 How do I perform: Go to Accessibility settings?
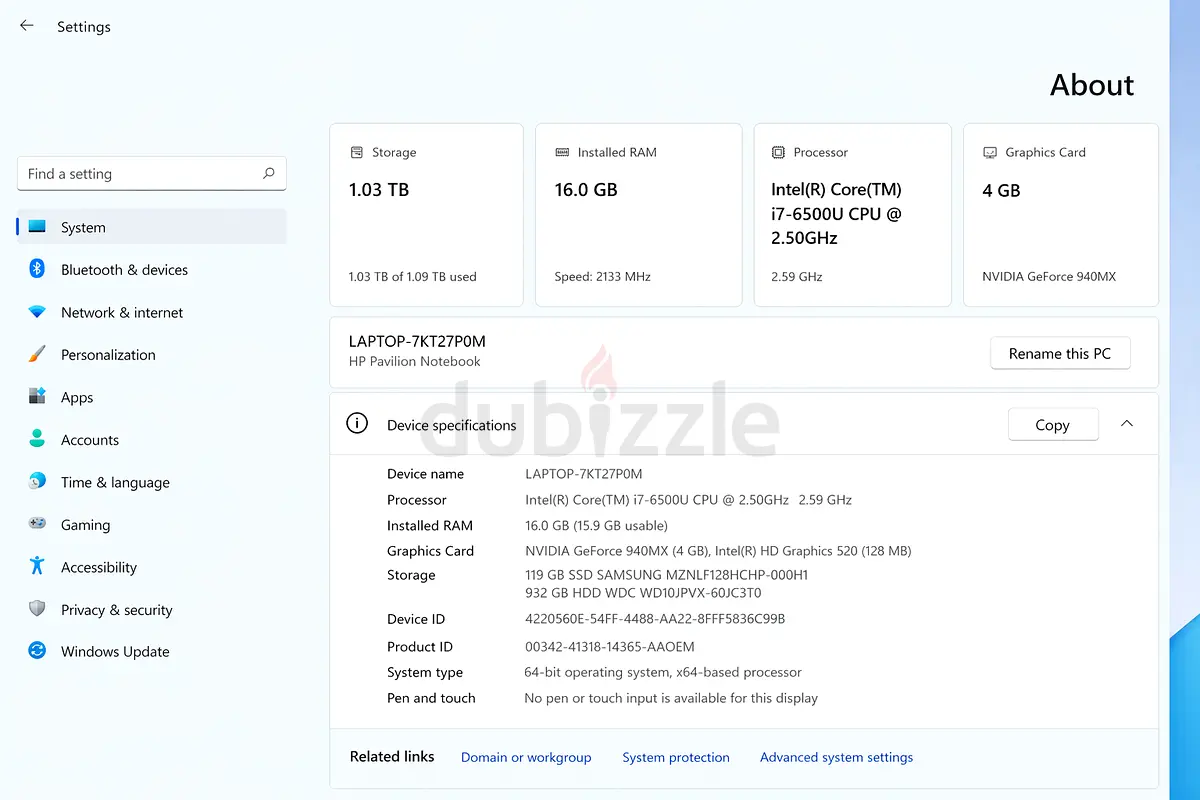pos(98,567)
